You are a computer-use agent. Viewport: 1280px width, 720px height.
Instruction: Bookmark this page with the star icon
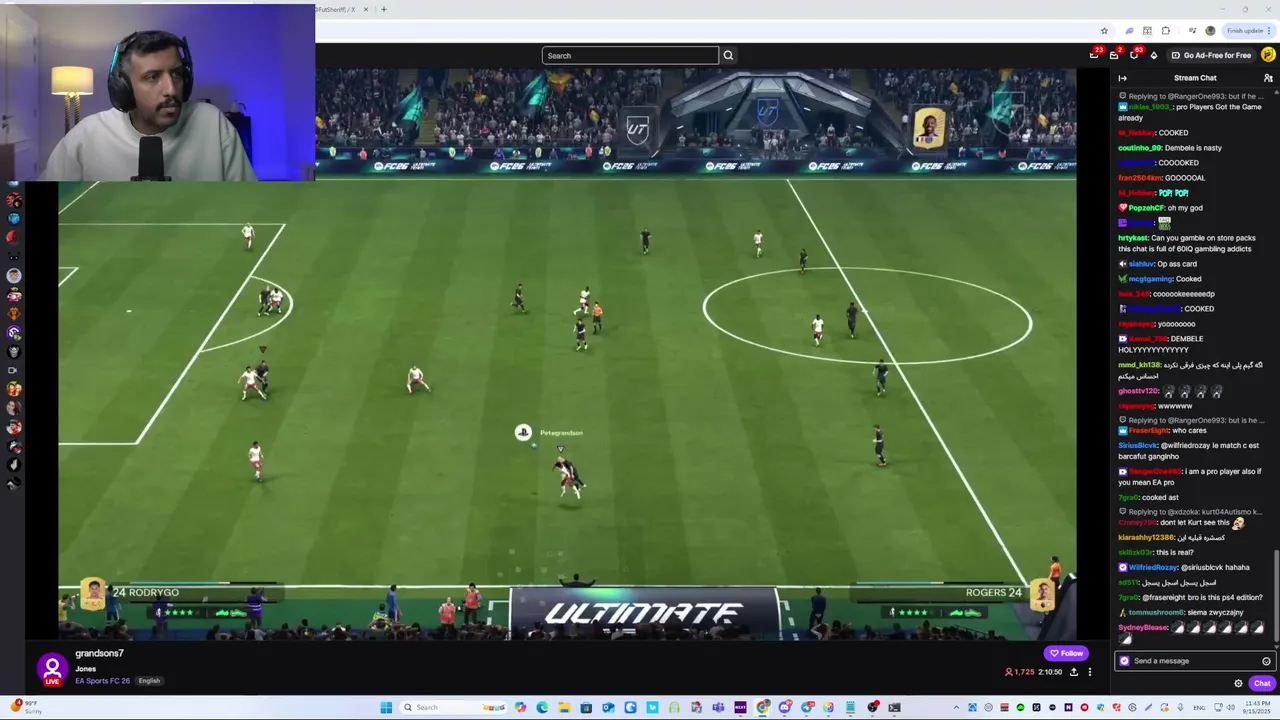[x=1104, y=31]
